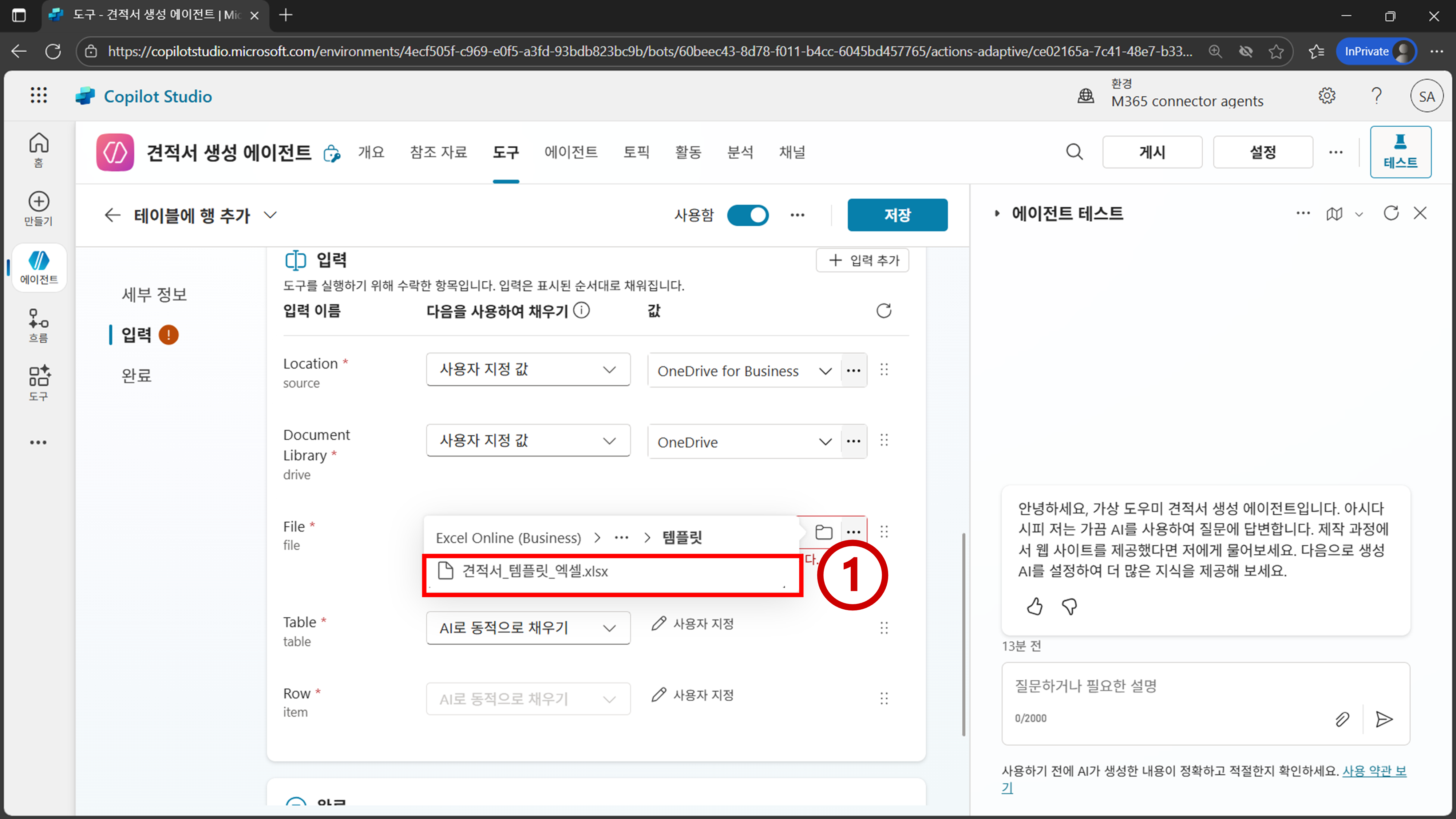The image size is (1456, 819).
Task: Open Table AI로 동적으로 채우기 dropdown
Action: (528, 628)
